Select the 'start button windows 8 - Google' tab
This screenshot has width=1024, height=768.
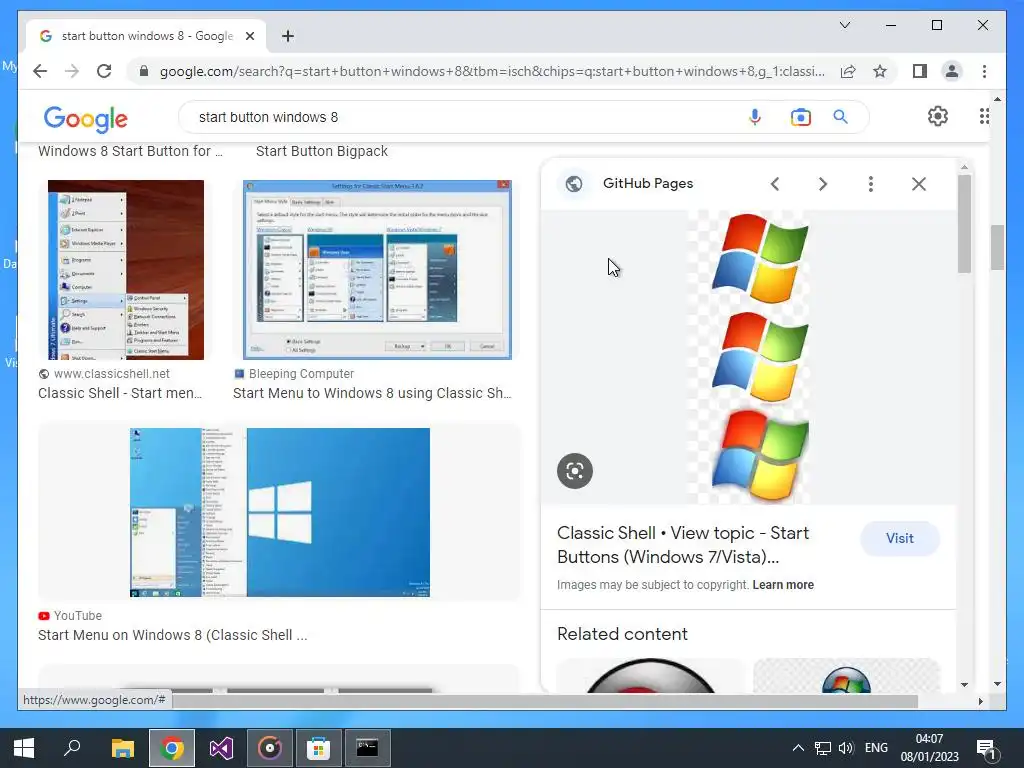point(146,36)
